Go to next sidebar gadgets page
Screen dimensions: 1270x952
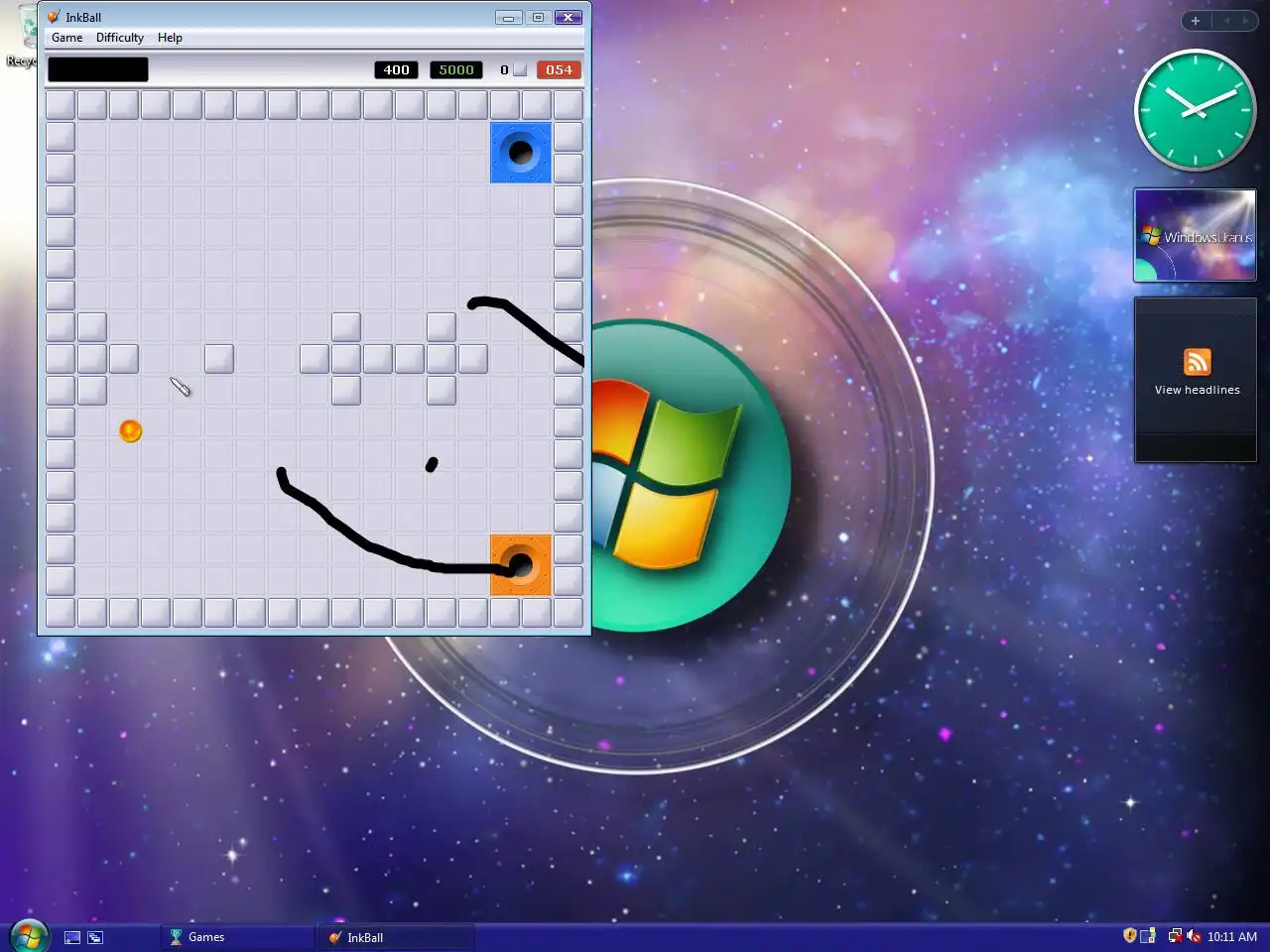(1245, 21)
